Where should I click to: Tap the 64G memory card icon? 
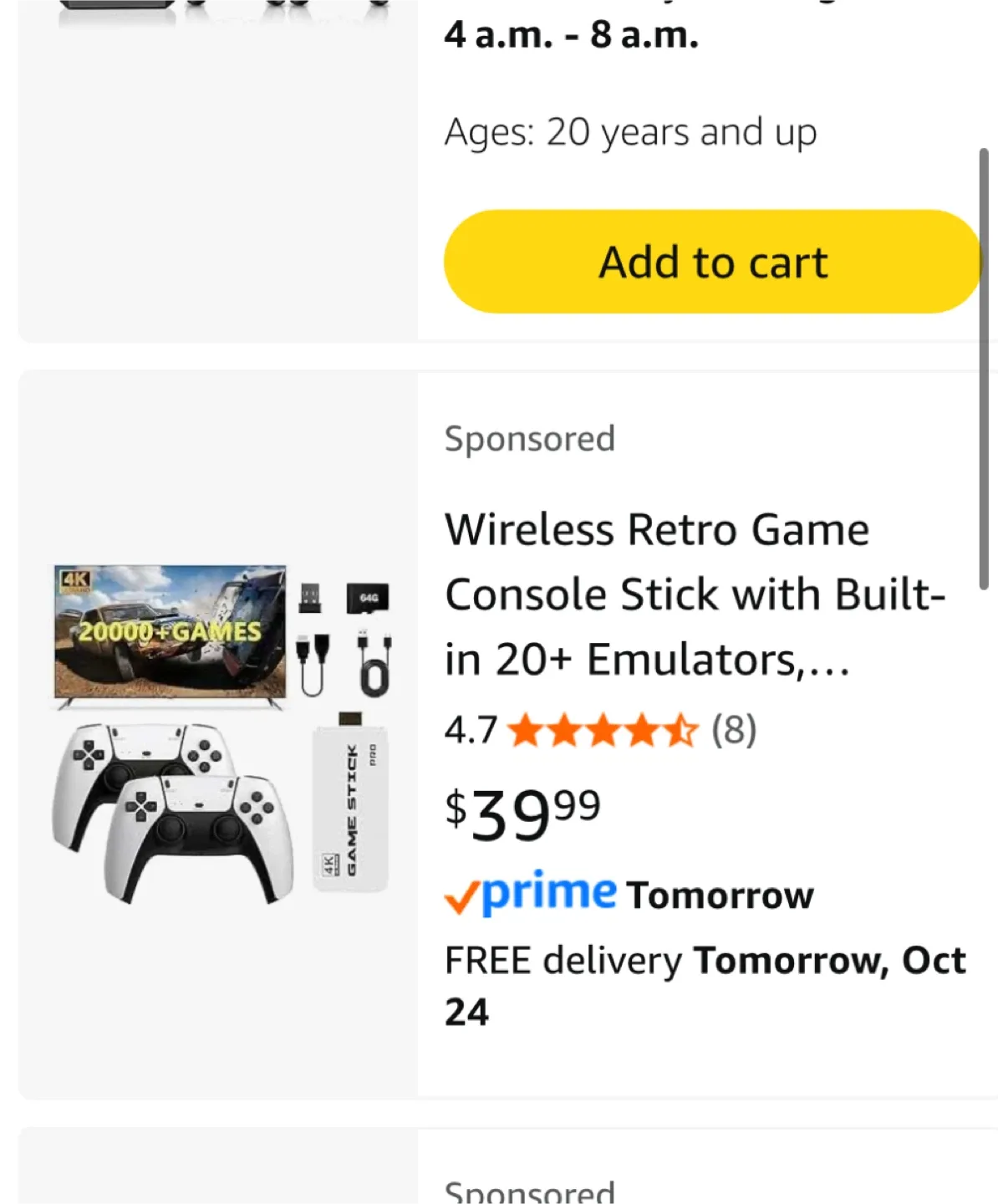pos(368,599)
